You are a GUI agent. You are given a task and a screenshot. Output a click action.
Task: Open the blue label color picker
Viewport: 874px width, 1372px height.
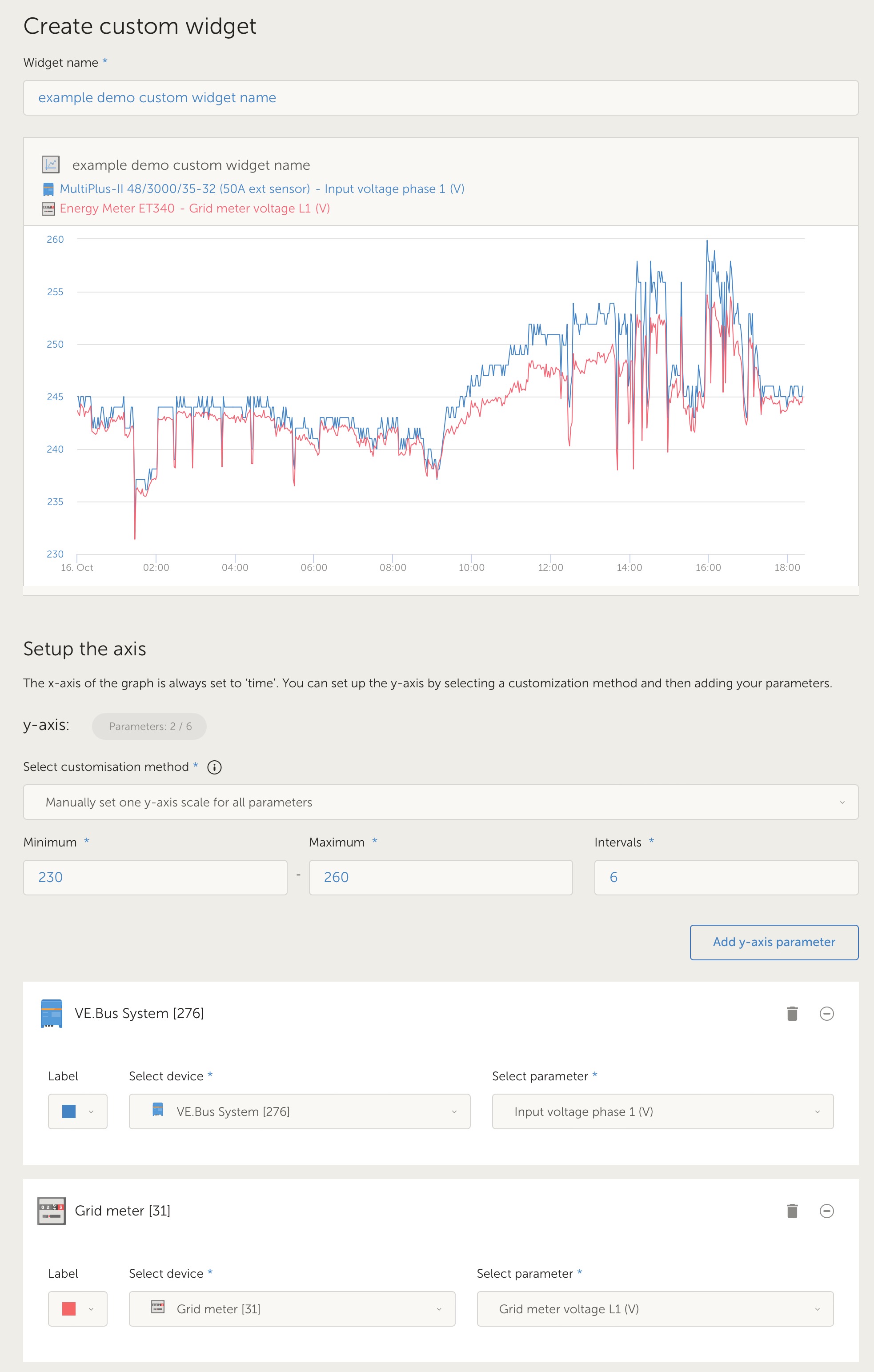[x=77, y=1111]
